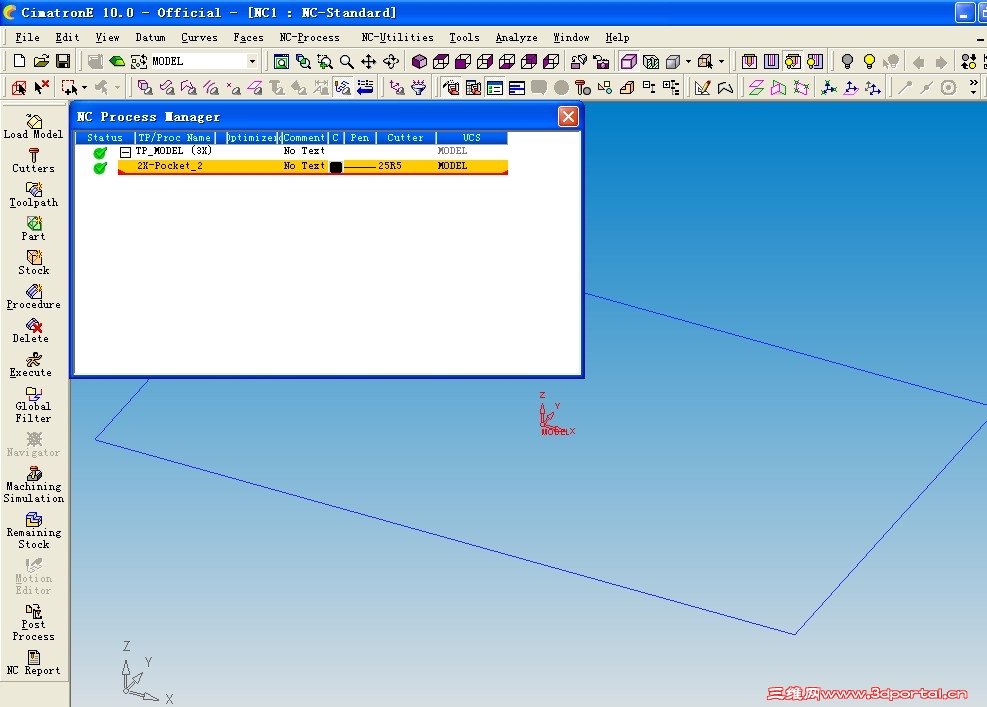Toggle the gray shaded cube display mode
This screenshot has width=987, height=707.
(673, 61)
